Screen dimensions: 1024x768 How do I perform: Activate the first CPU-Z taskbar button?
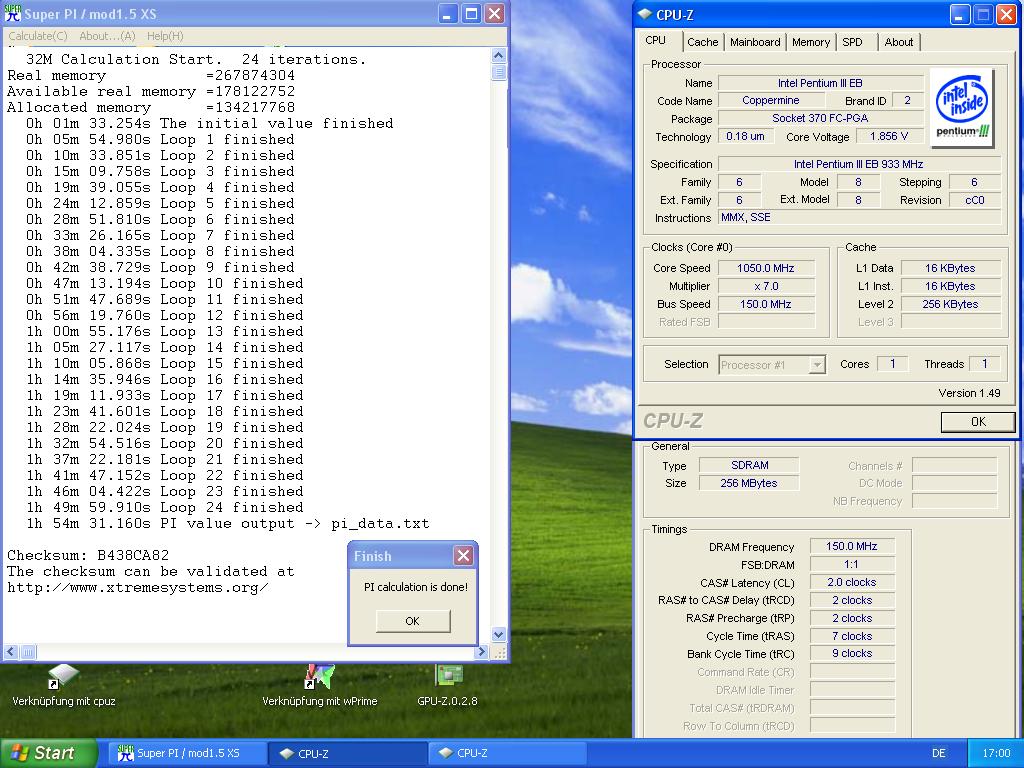(x=348, y=753)
